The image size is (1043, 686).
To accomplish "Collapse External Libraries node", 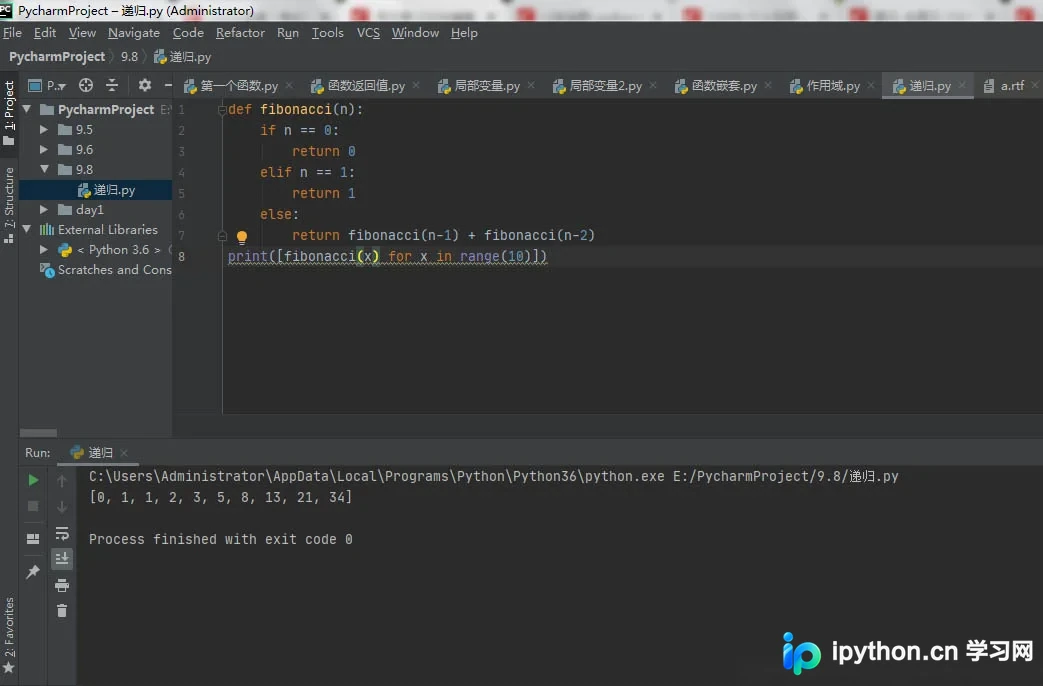I will click(27, 229).
